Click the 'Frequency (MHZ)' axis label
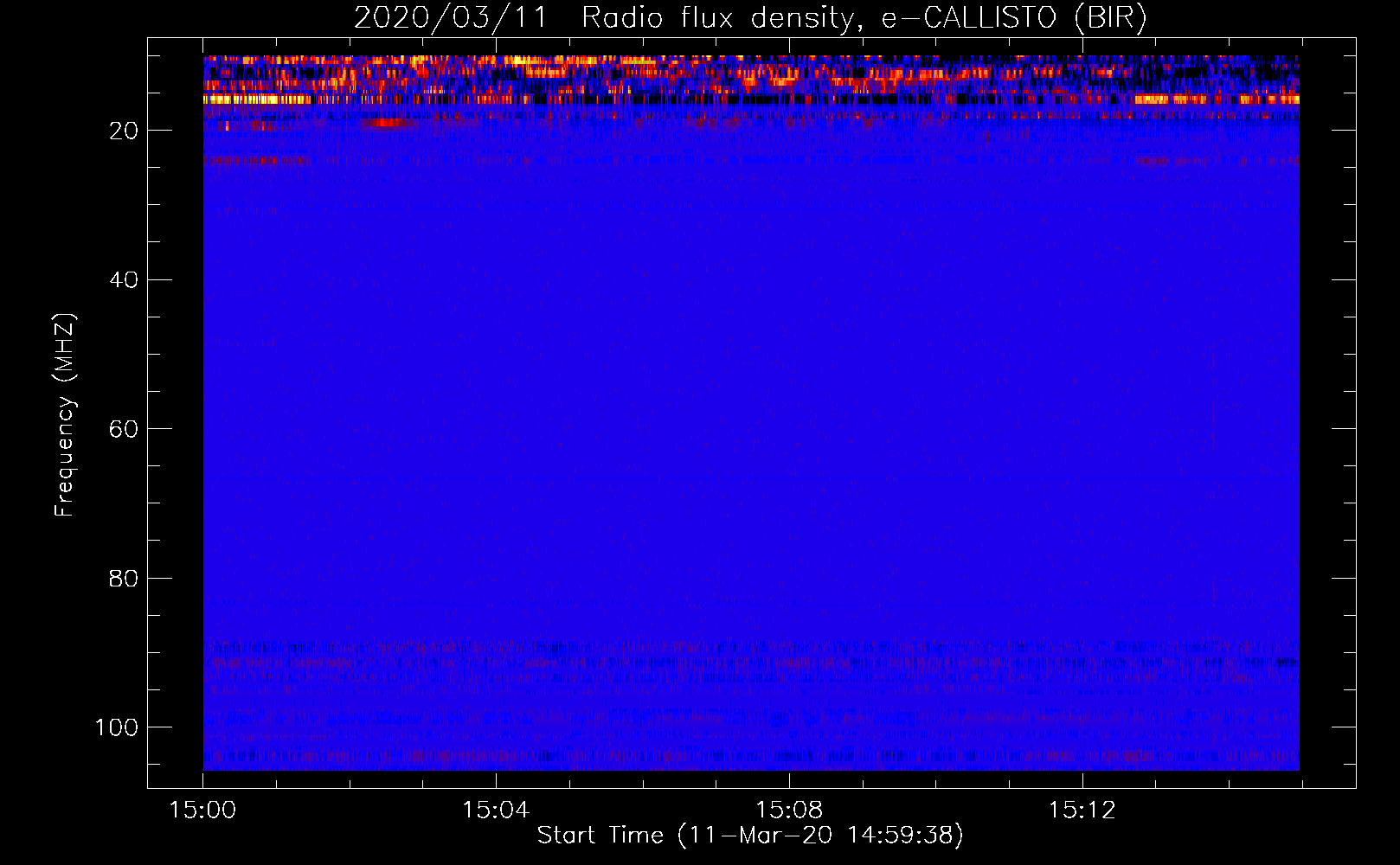 (65, 415)
